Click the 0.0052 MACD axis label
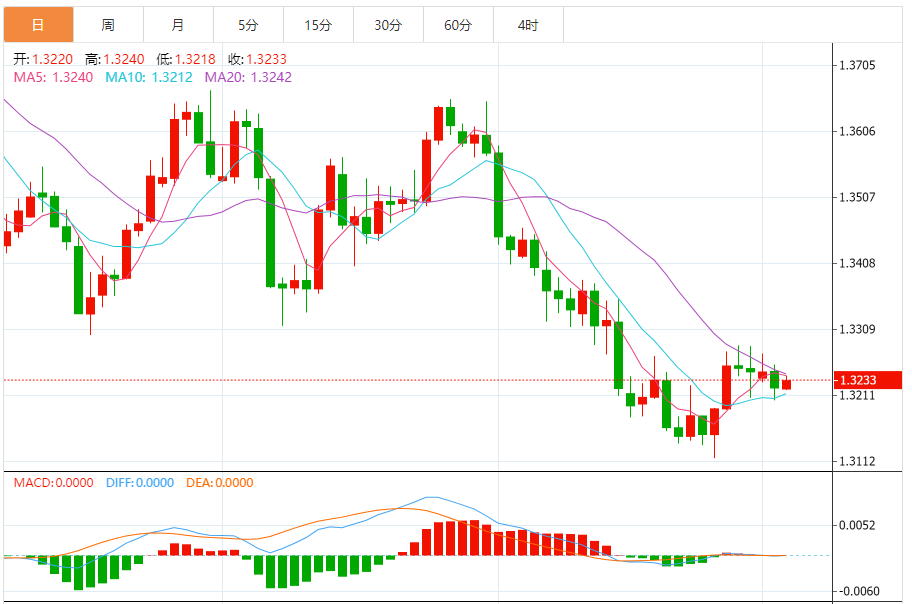The image size is (912, 604). [857, 525]
